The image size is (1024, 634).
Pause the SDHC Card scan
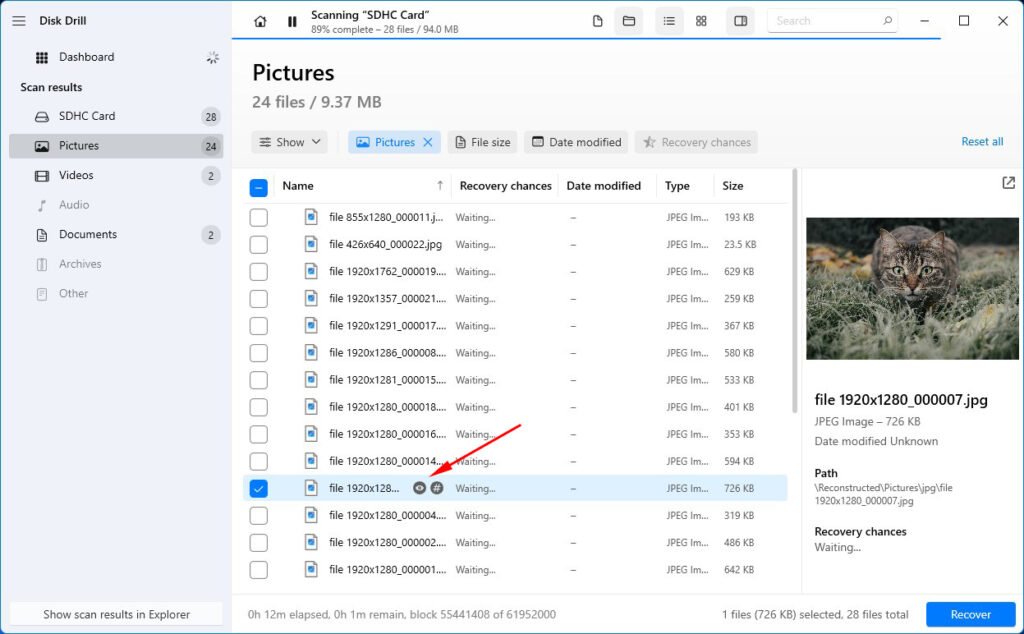(x=291, y=20)
